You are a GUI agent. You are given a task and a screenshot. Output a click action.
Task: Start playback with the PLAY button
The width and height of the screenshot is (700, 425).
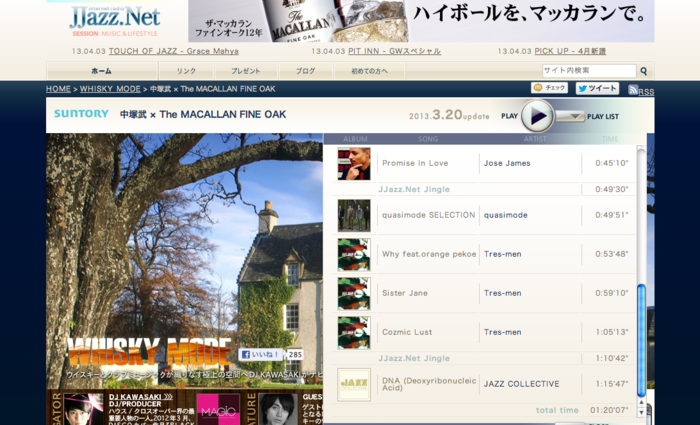tap(537, 116)
